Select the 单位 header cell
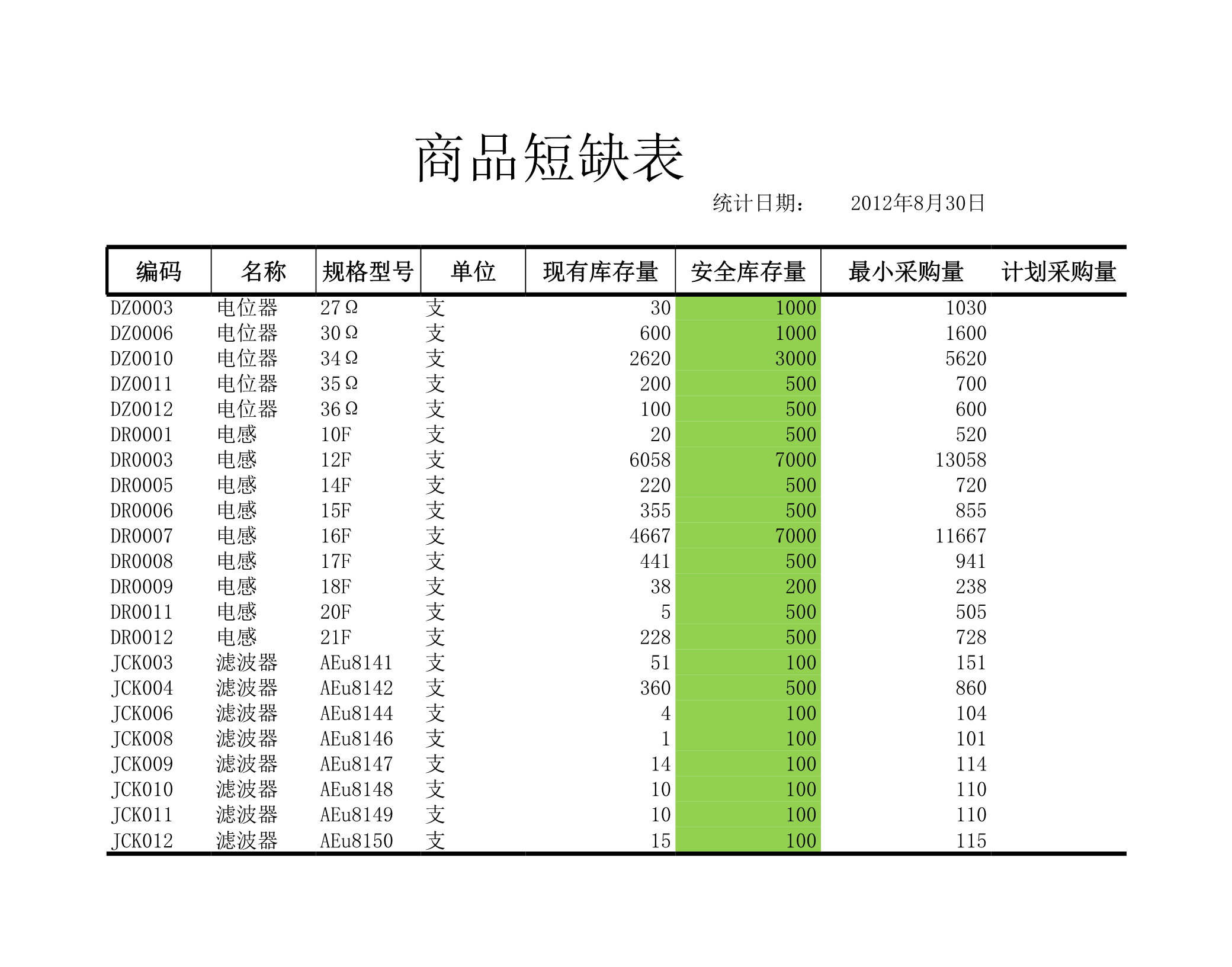The height and width of the screenshot is (967, 1232). 473,271
